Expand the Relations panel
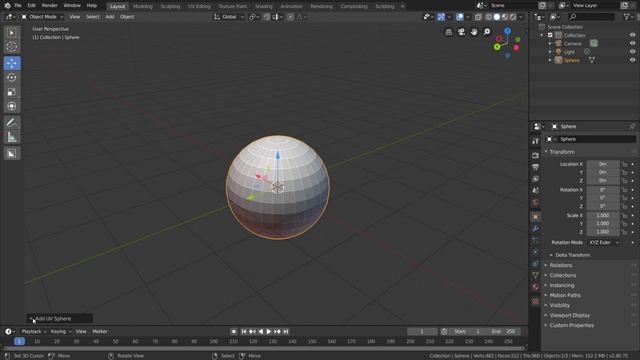 coord(560,265)
